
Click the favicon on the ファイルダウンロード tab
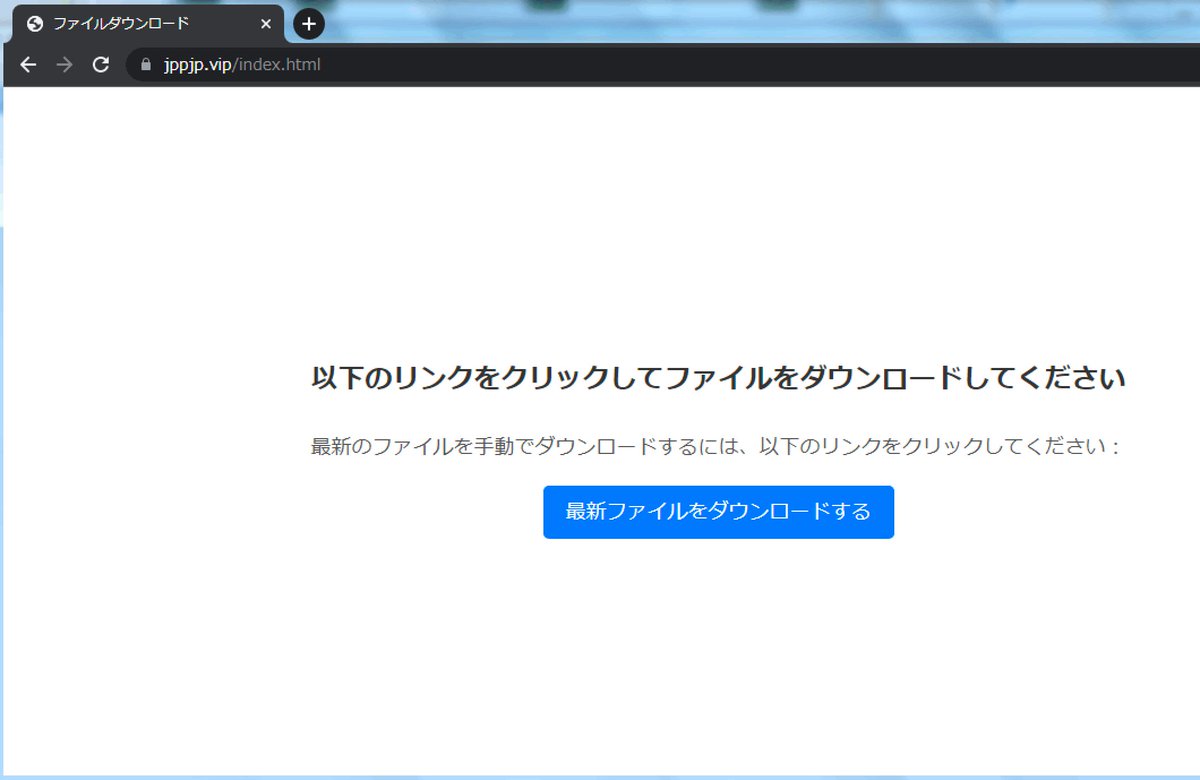coord(37,23)
